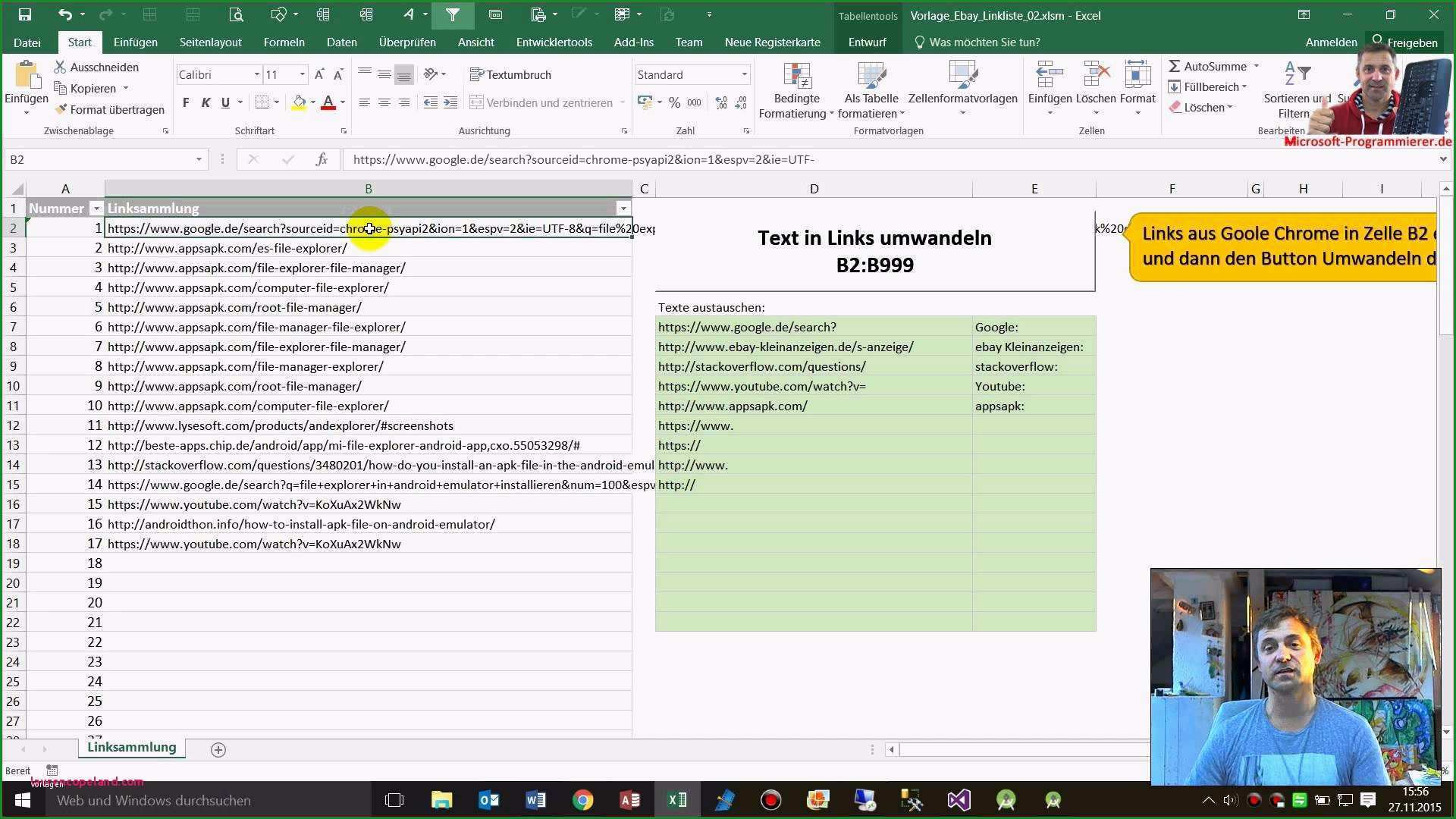Viewport: 1456px width, 819px height.
Task: Switch to the Einfügen ribbon tab
Action: (136, 42)
